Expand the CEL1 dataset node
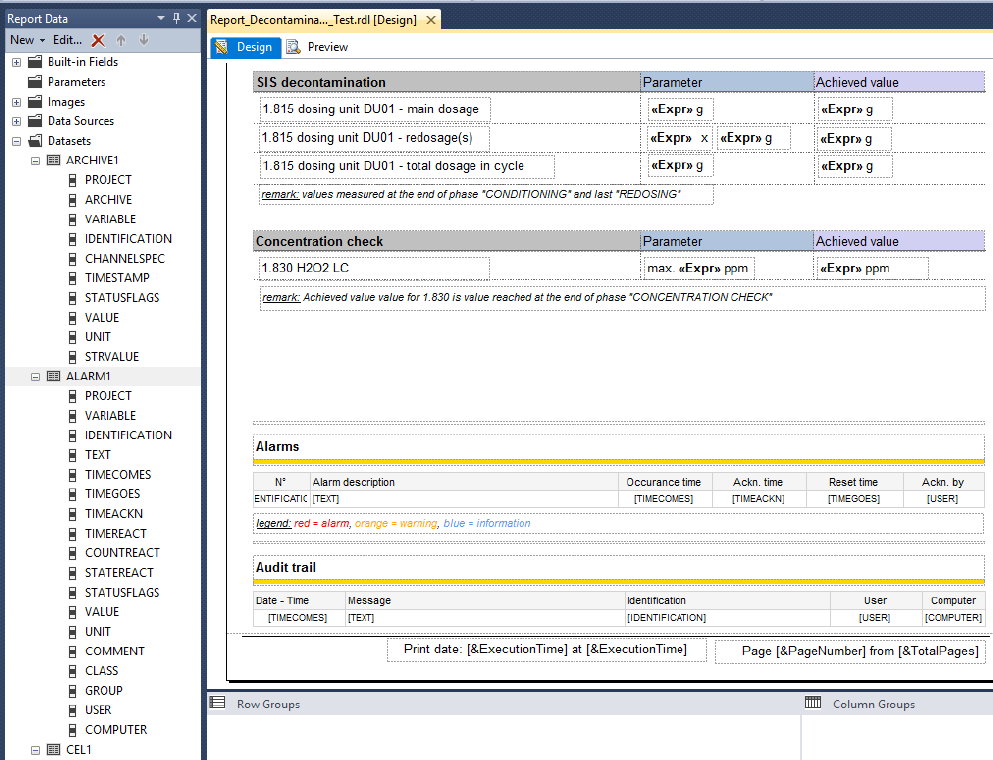 [35, 749]
